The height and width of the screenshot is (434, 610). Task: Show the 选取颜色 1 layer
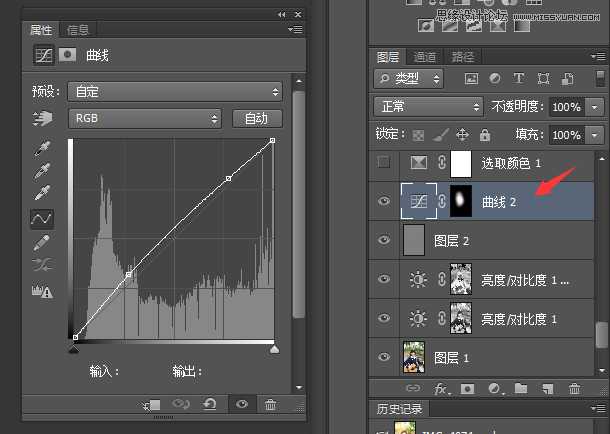point(384,163)
